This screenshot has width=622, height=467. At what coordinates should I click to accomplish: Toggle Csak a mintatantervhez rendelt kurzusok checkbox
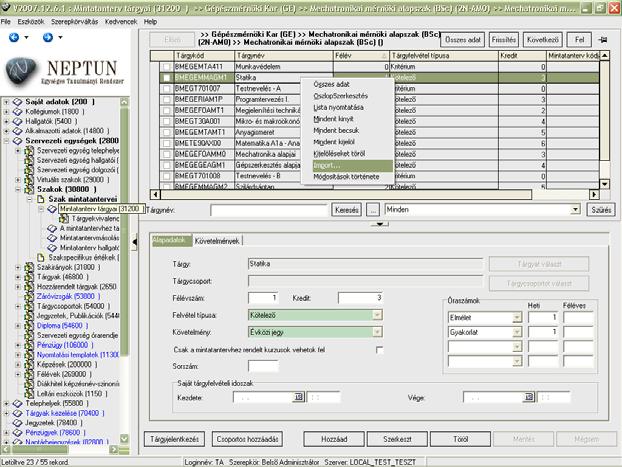[379, 350]
